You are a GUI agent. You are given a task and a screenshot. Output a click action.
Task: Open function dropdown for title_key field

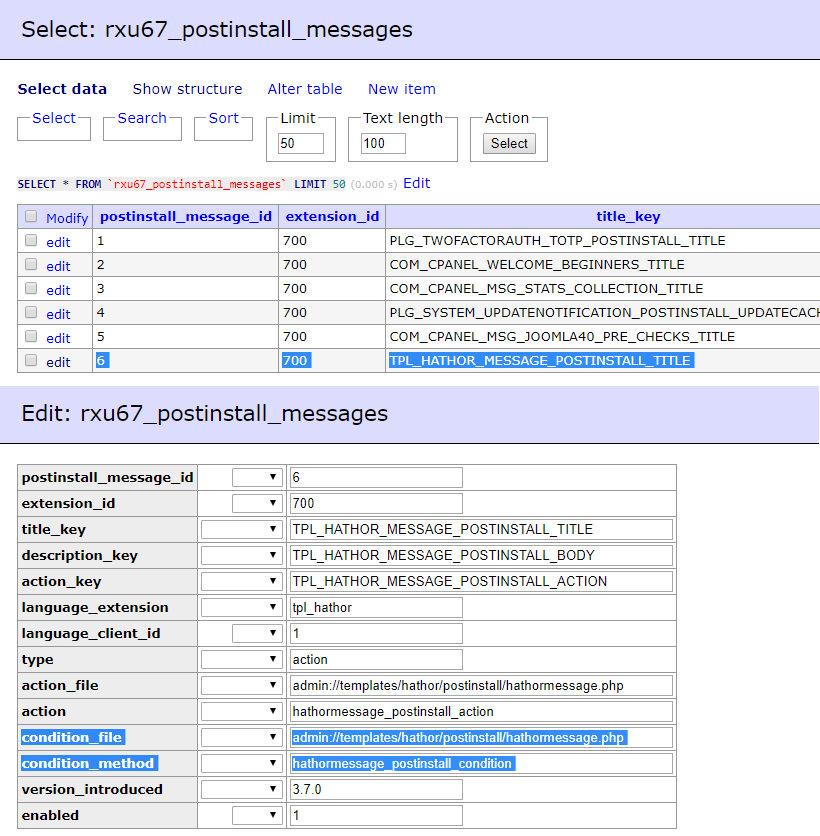pyautogui.click(x=242, y=529)
